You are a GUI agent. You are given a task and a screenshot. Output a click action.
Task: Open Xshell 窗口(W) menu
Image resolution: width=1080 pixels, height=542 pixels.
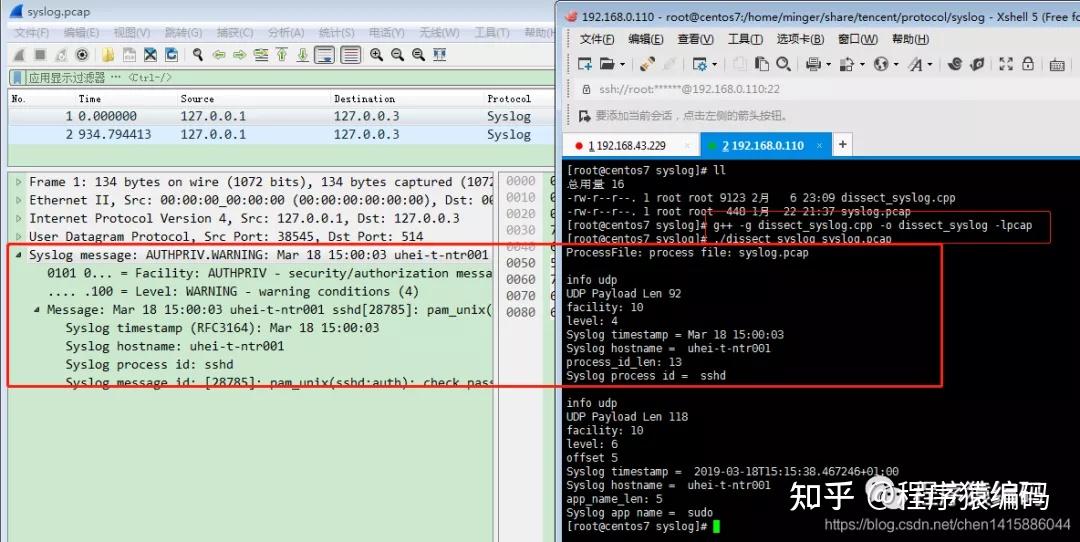(858, 39)
